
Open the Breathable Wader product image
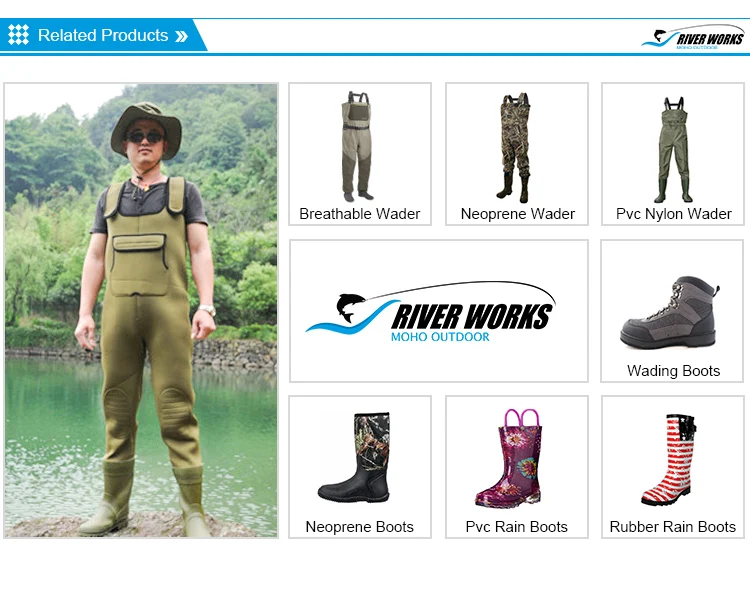[x=357, y=146]
